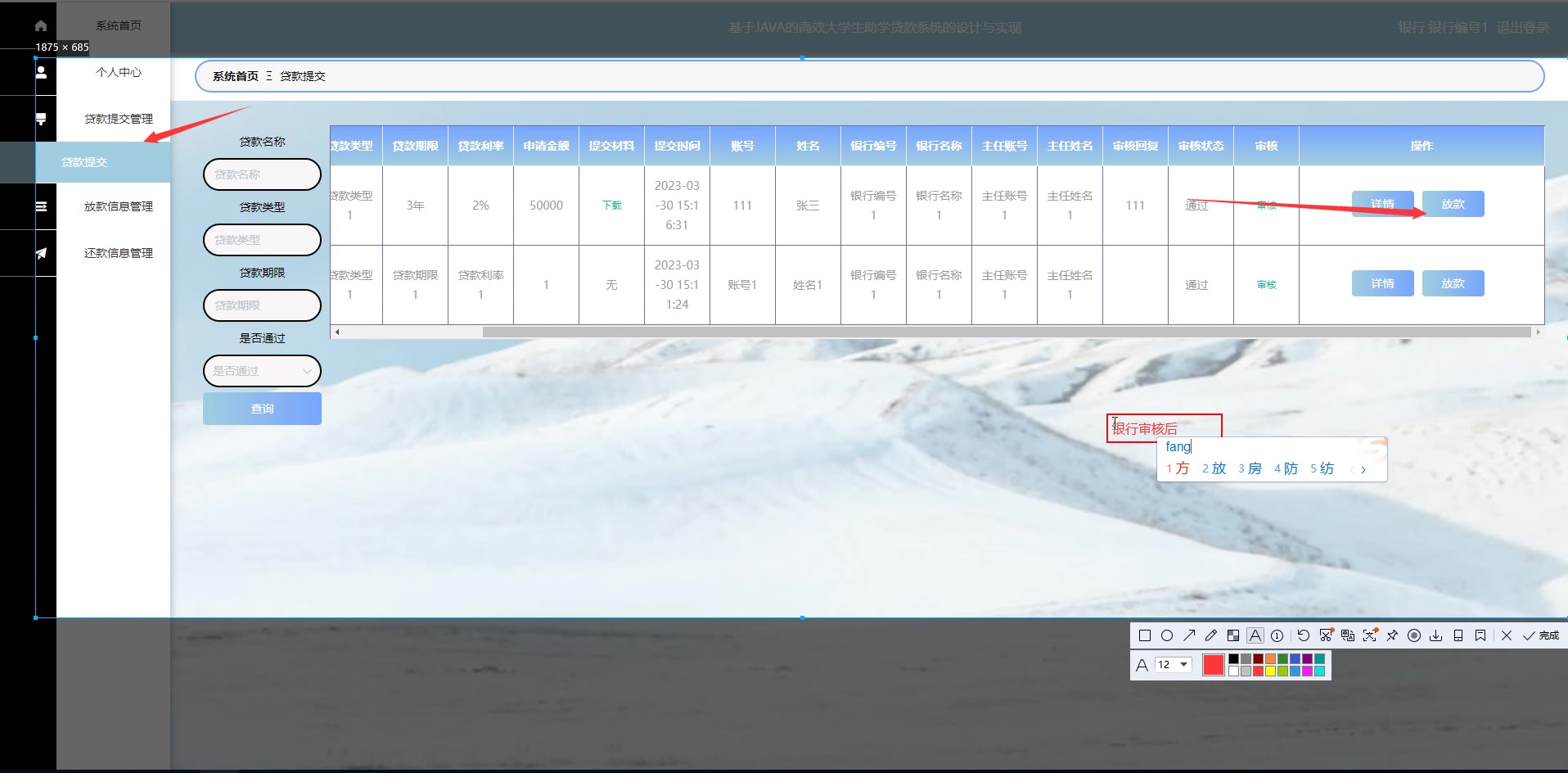Click the icon beside 贷款提交管理
Viewport: 1568px width, 773px height.
tap(41, 119)
